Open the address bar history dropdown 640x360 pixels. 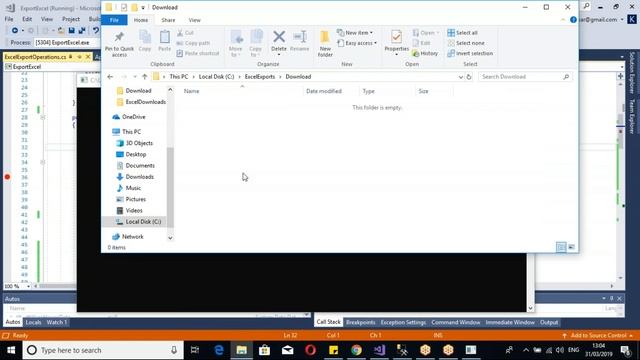click(x=460, y=77)
